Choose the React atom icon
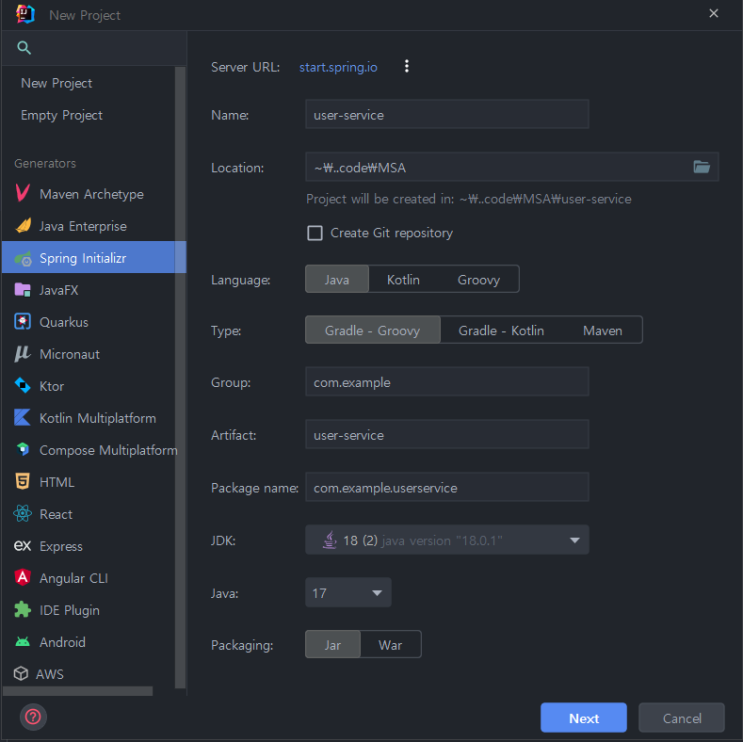743x742 pixels. 22,513
